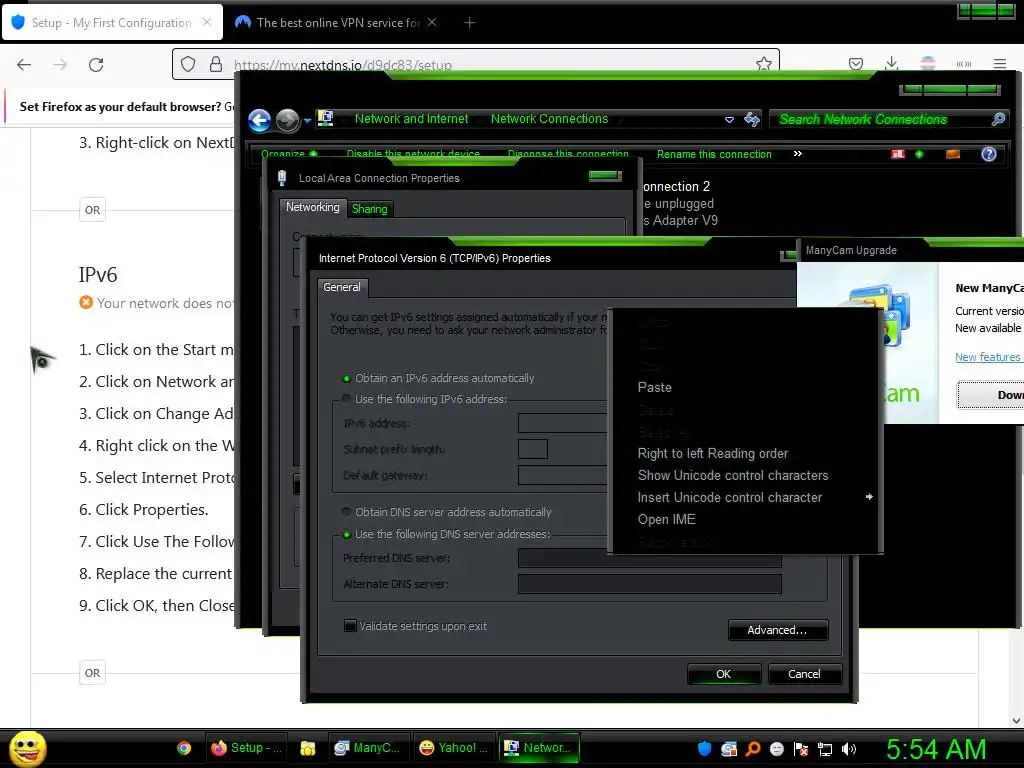This screenshot has width=1024, height=768.
Task: Open recent pages dropdown in Network Connections
Action: click(x=307, y=120)
